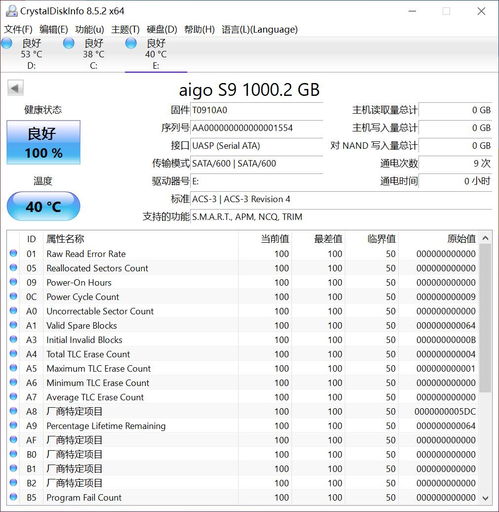Click status dot for Power Cycle Count
The image size is (499, 512).
point(14,296)
